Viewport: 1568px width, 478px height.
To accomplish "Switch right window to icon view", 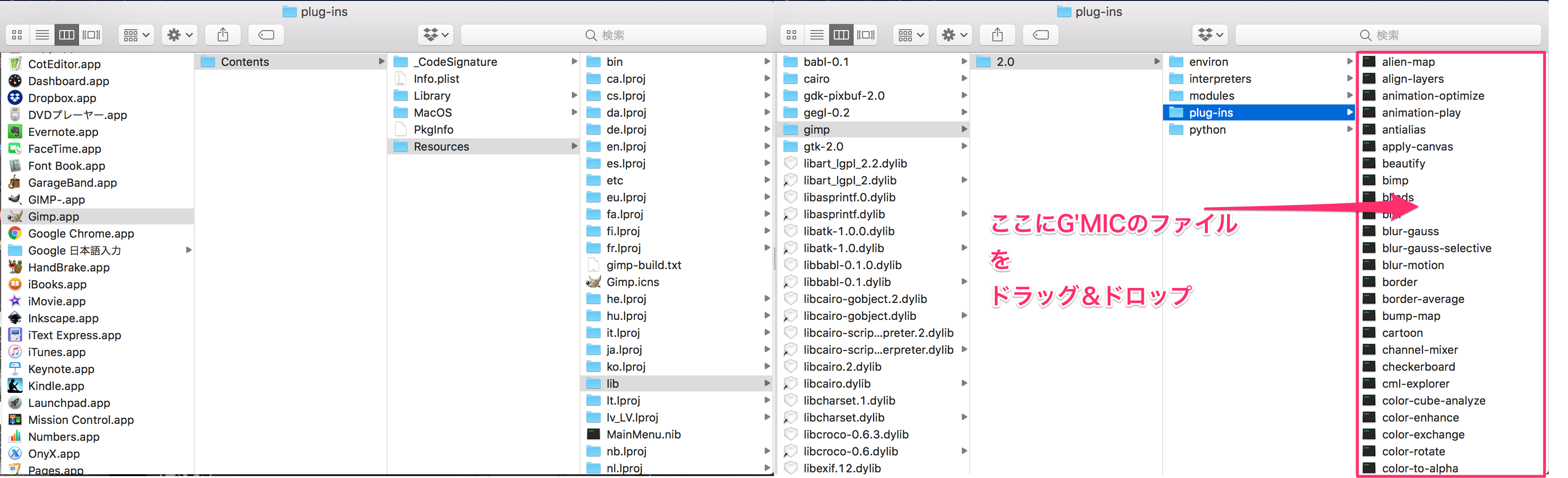I will pos(792,35).
